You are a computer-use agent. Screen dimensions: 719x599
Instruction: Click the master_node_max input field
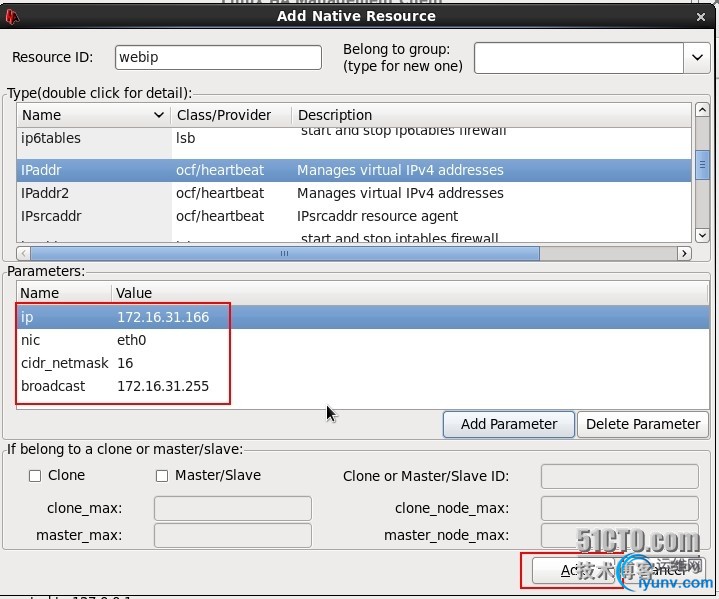[x=619, y=535]
